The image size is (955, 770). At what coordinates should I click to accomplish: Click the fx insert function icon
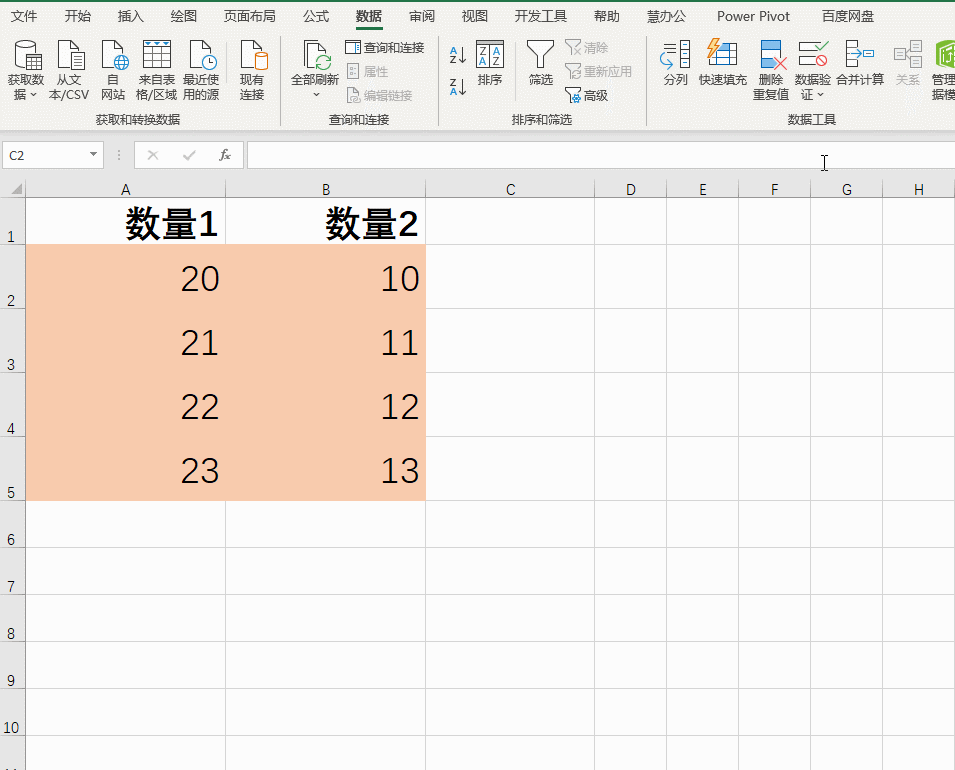pos(225,155)
